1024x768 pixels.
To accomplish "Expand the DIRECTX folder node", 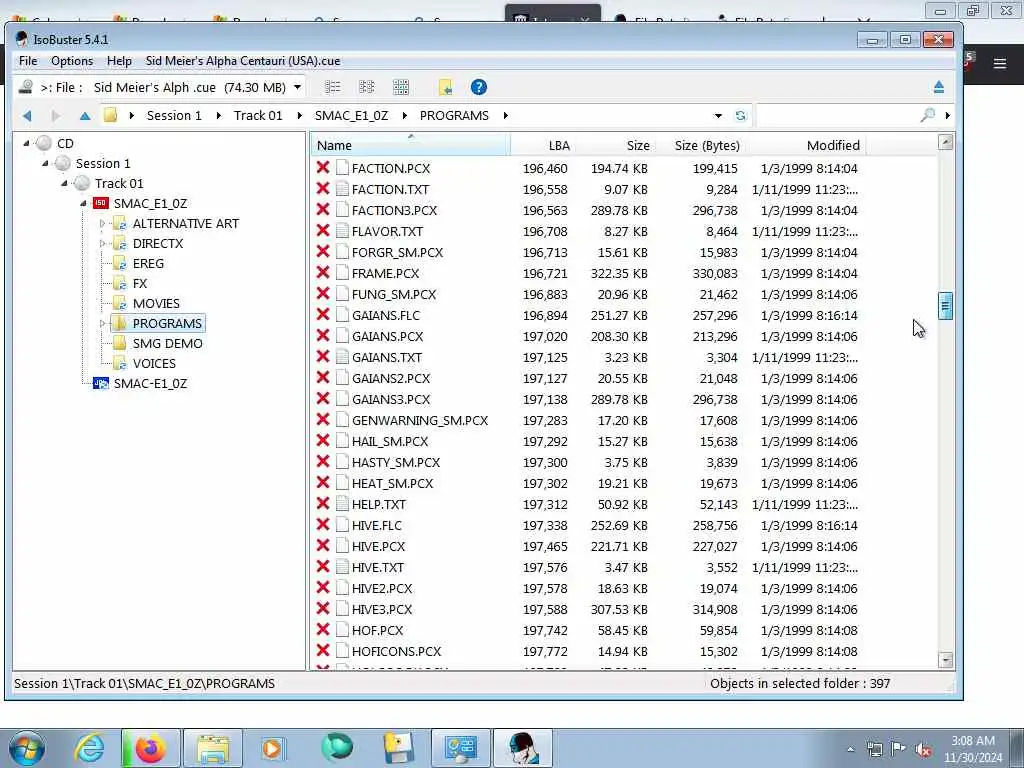I will pyautogui.click(x=102, y=244).
